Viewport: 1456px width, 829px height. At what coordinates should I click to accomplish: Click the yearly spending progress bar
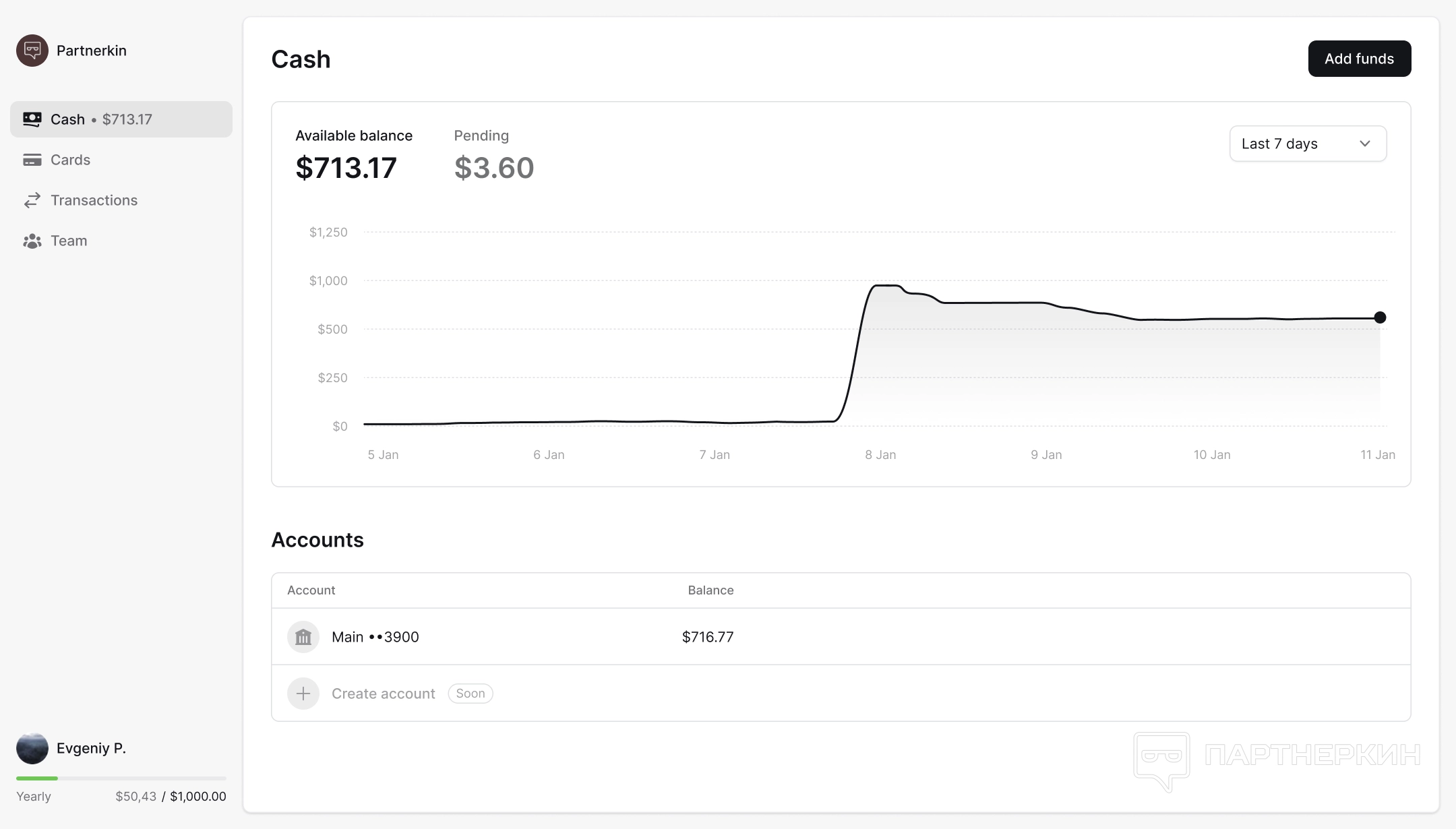click(121, 778)
